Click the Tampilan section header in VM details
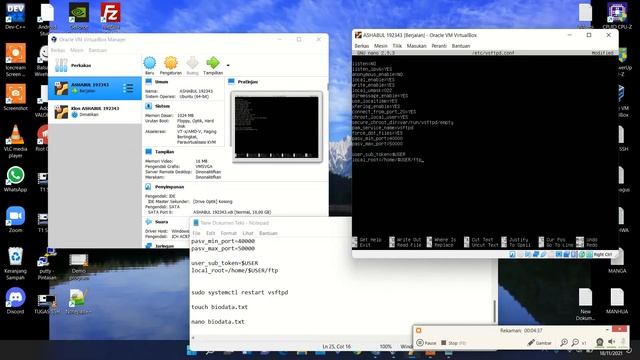Screen dimensions: 640x360 [x=164, y=152]
